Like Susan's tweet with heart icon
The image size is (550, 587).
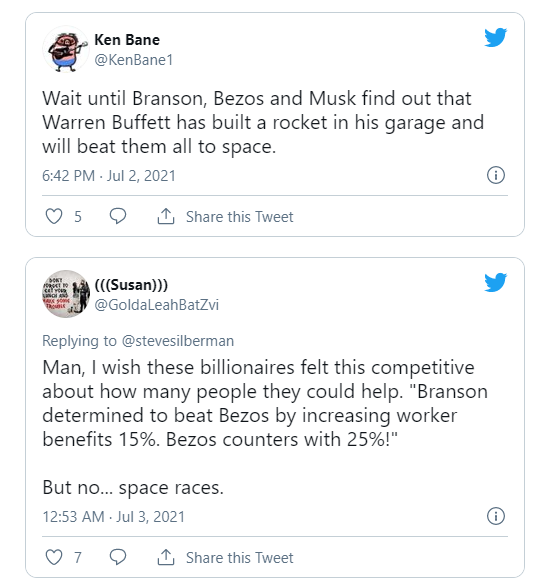click(x=54, y=557)
